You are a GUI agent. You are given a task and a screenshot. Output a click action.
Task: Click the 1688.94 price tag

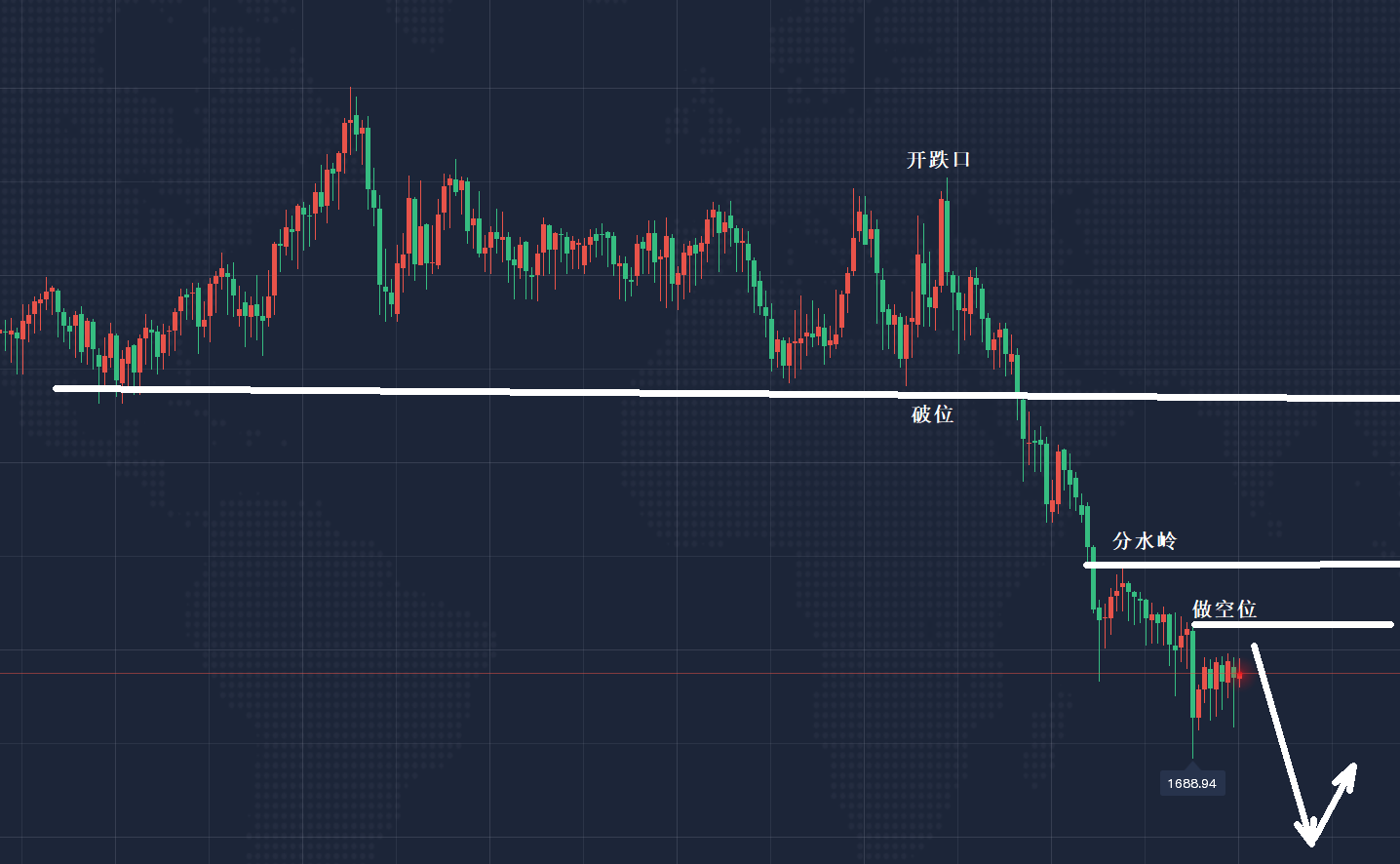(1191, 783)
